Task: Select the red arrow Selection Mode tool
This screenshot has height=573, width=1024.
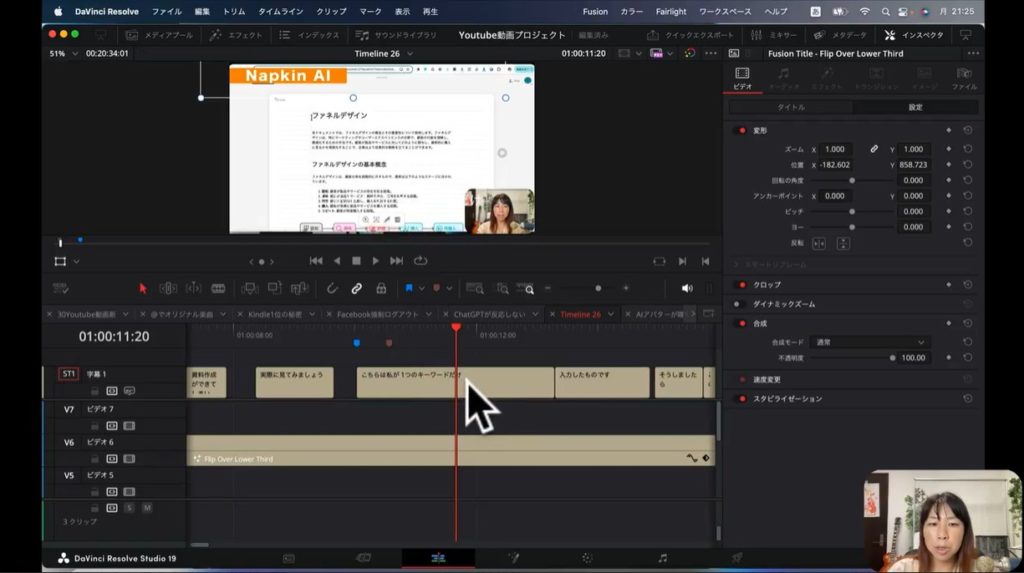Action: (142, 288)
